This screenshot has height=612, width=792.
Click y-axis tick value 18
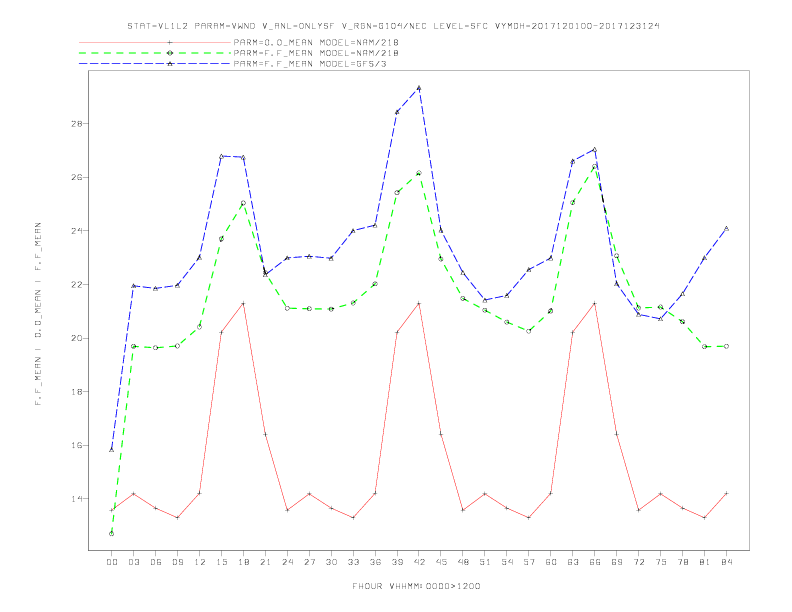click(77, 392)
